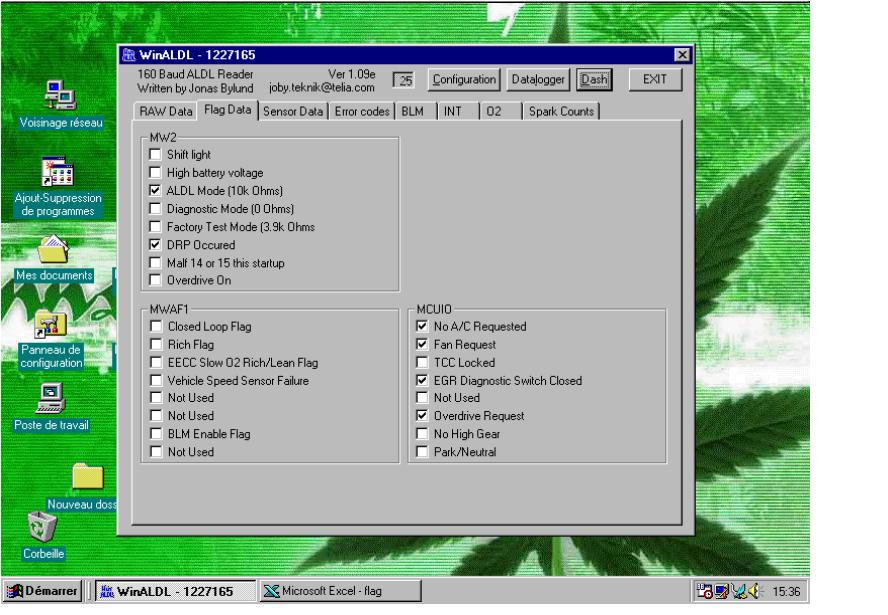Uncheck ALDL Mode (10k Ohms)
This screenshot has width=888, height=615.
[155, 191]
